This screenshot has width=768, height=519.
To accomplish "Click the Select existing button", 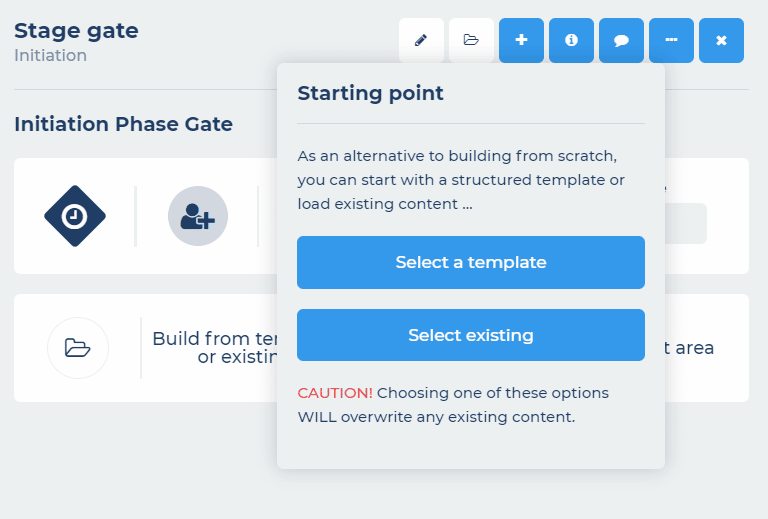I will tap(471, 335).
